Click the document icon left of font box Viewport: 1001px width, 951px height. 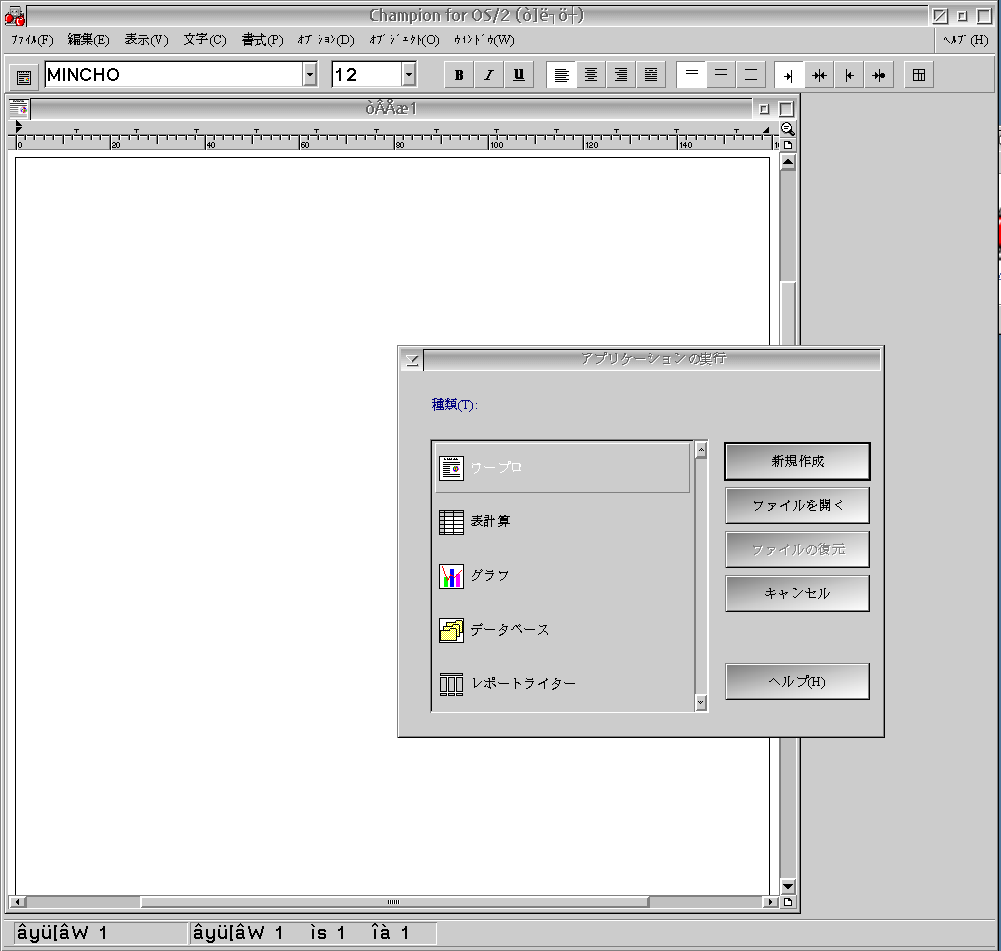pos(24,77)
